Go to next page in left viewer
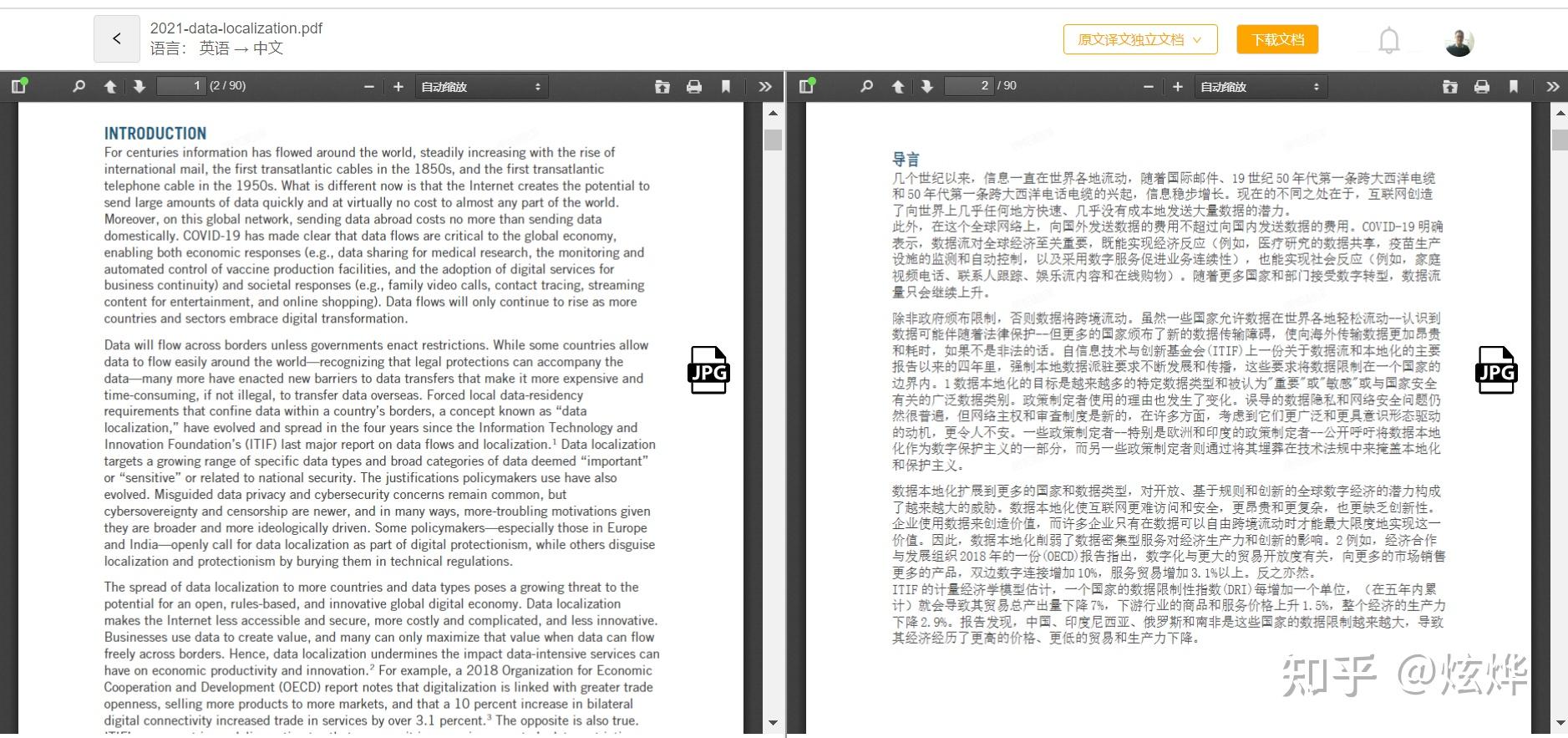The width and height of the screenshot is (1568, 738). 139,86
